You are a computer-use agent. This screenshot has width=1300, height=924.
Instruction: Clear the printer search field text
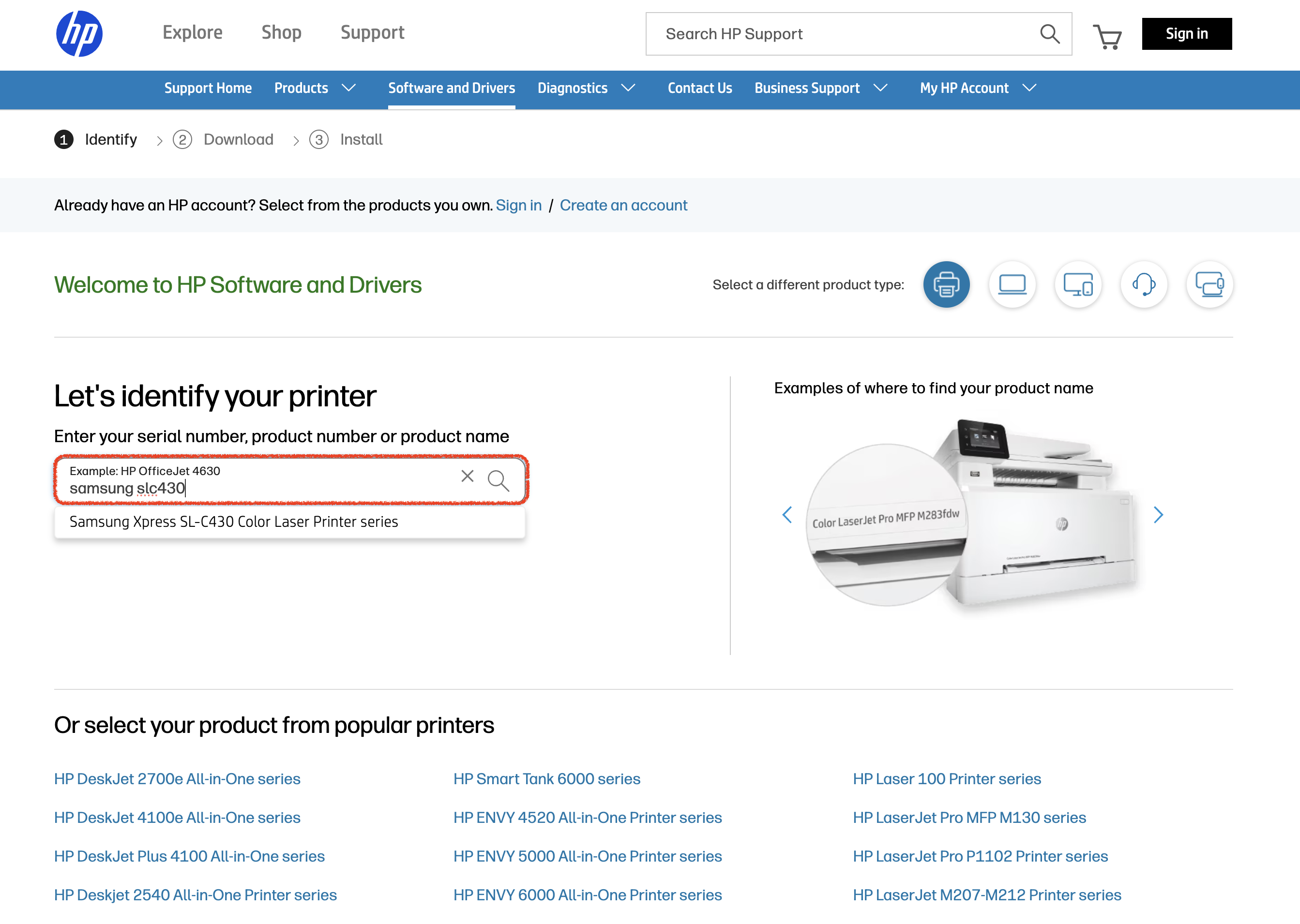point(468,476)
